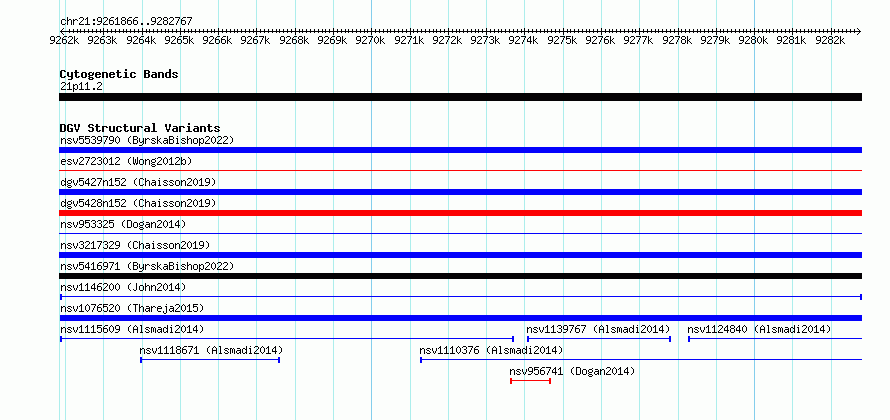Click the nsv1146200 (John2014) label
The width and height of the screenshot is (890, 420).
click(x=123, y=287)
